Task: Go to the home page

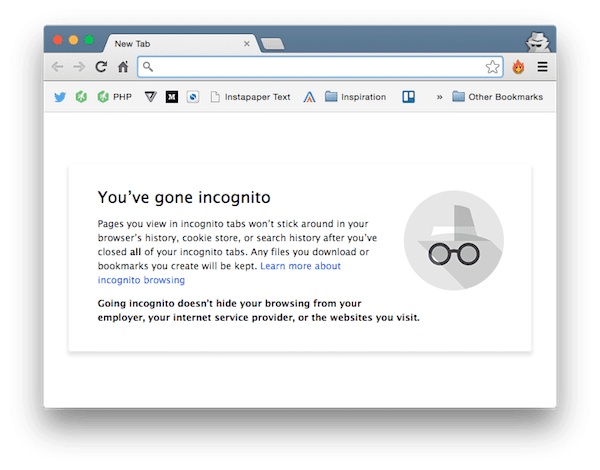Action: tap(123, 67)
